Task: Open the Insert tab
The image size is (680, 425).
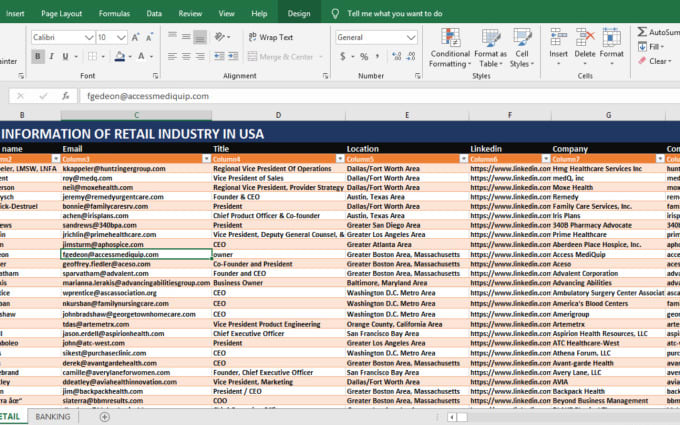Action: pos(15,13)
